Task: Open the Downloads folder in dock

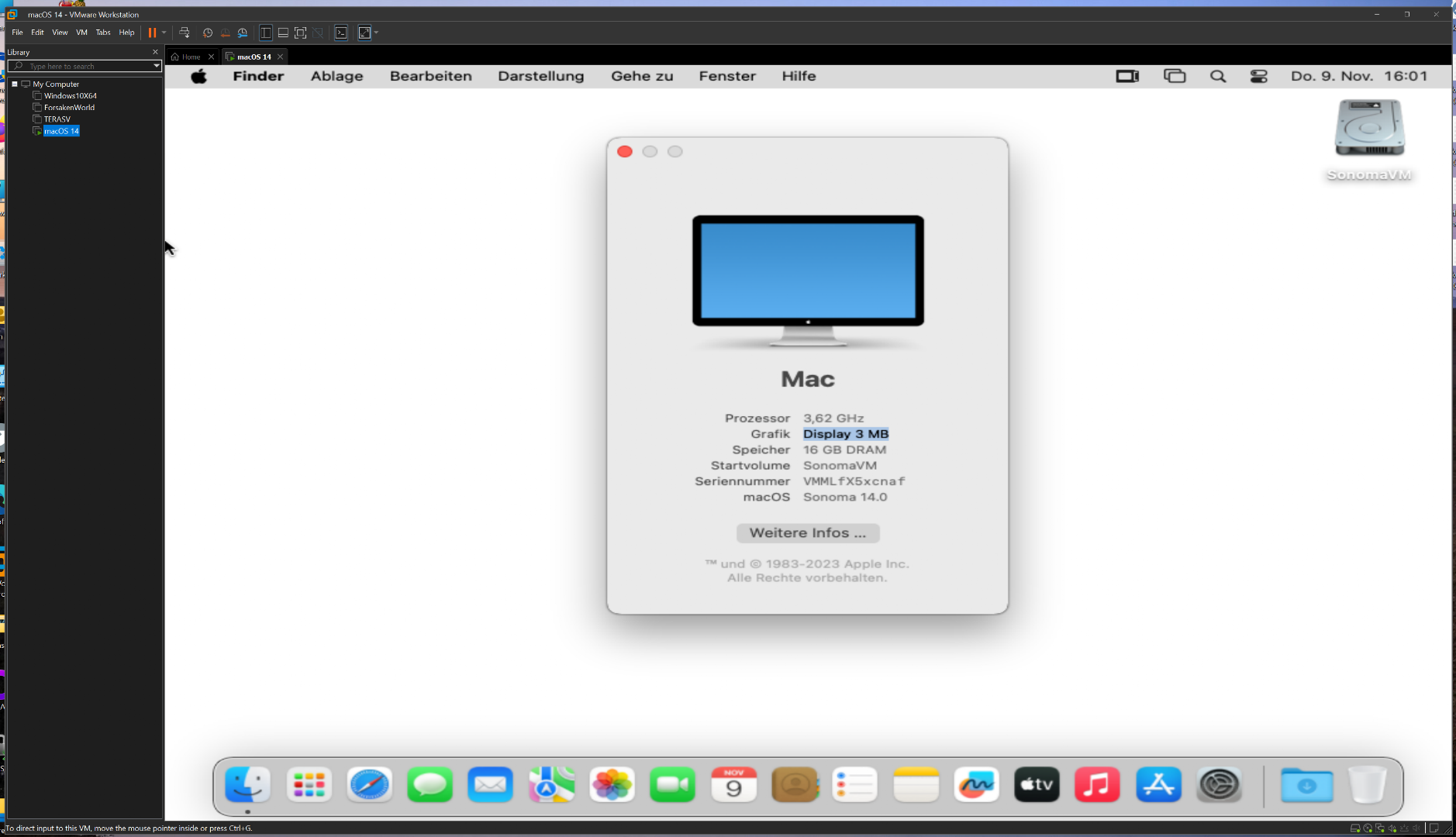Action: click(x=1306, y=785)
